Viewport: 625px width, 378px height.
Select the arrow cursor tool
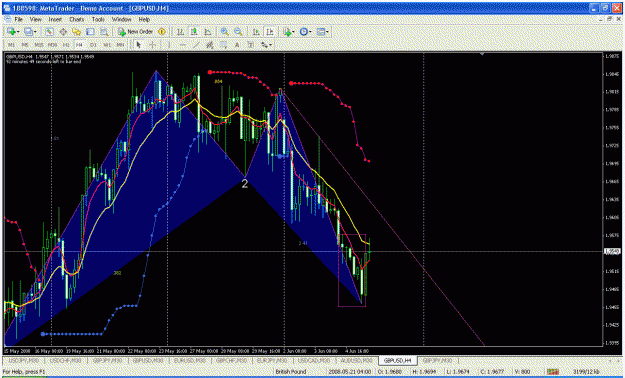tap(139, 45)
